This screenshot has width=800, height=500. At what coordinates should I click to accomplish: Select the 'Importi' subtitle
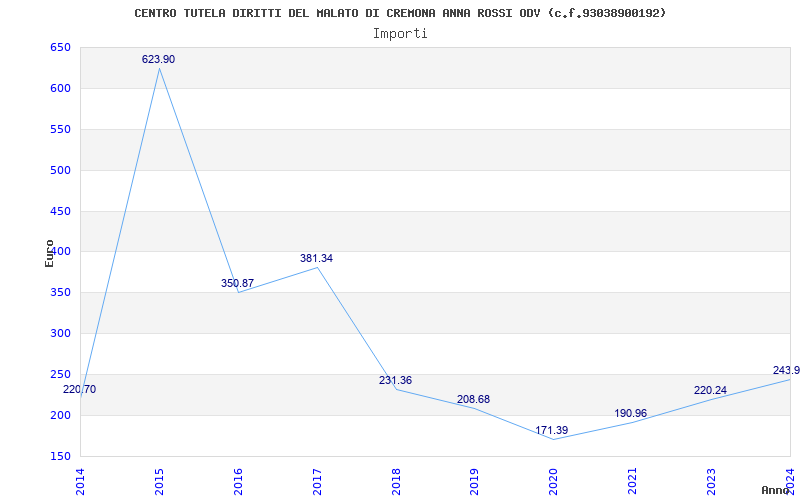(x=400, y=34)
